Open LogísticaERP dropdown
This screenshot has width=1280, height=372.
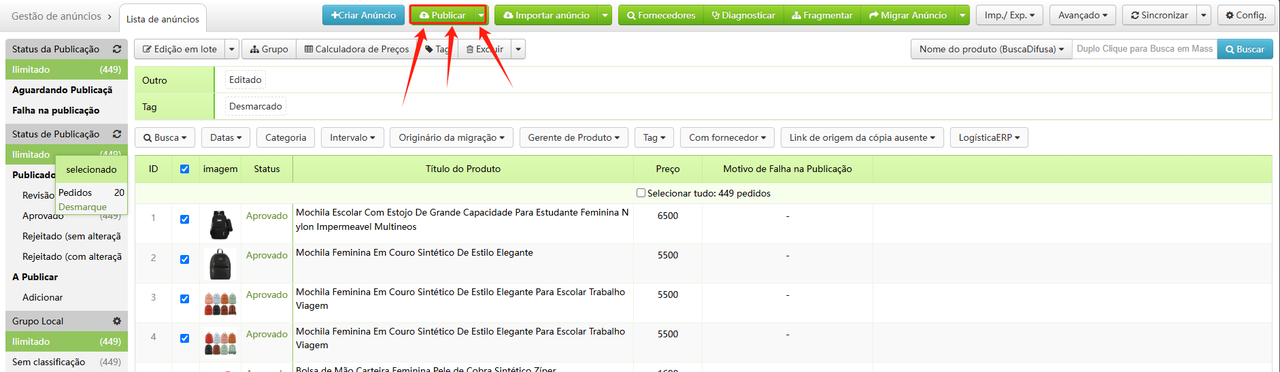(988, 137)
